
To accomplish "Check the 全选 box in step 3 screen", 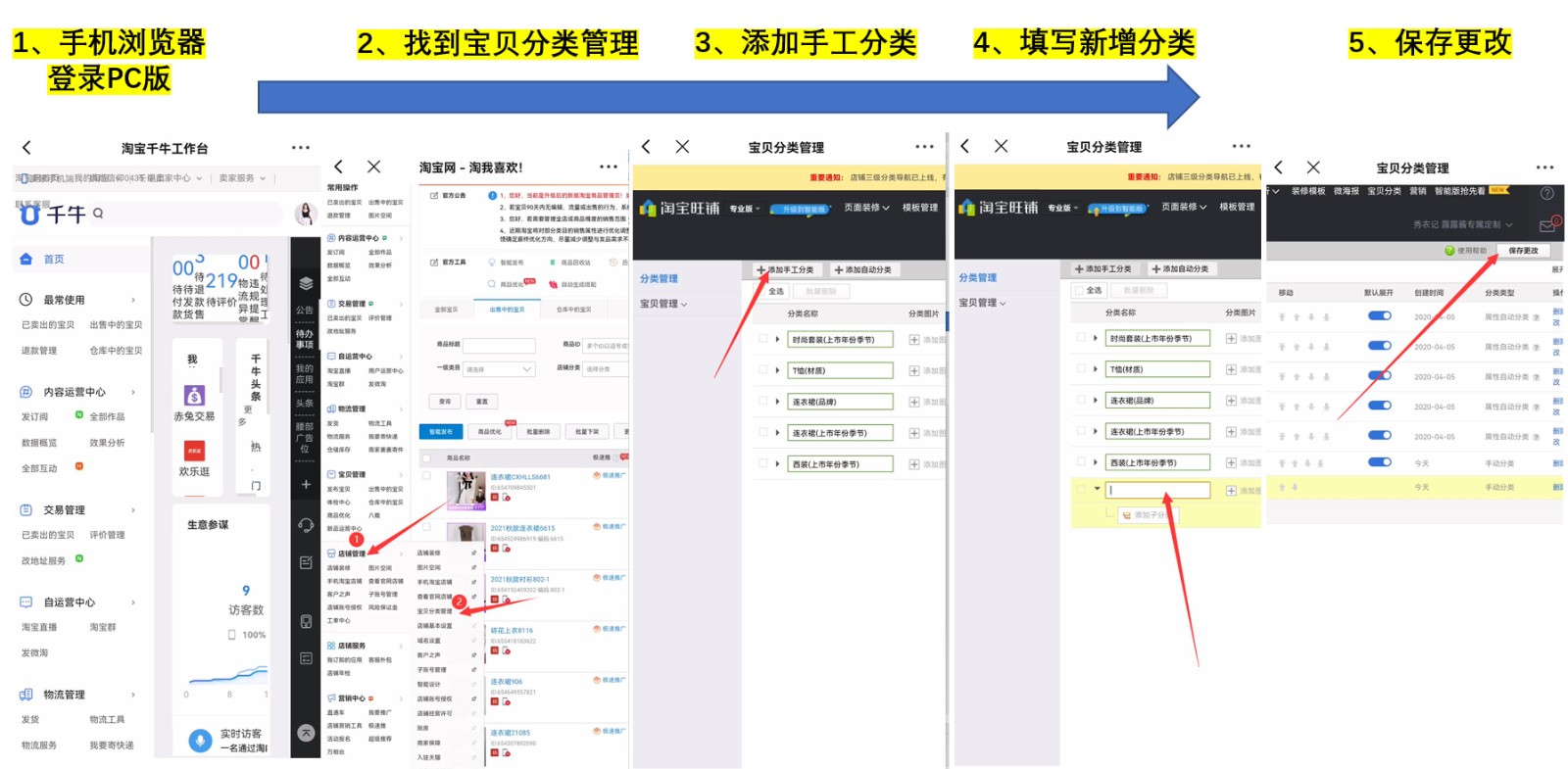I will [759, 291].
